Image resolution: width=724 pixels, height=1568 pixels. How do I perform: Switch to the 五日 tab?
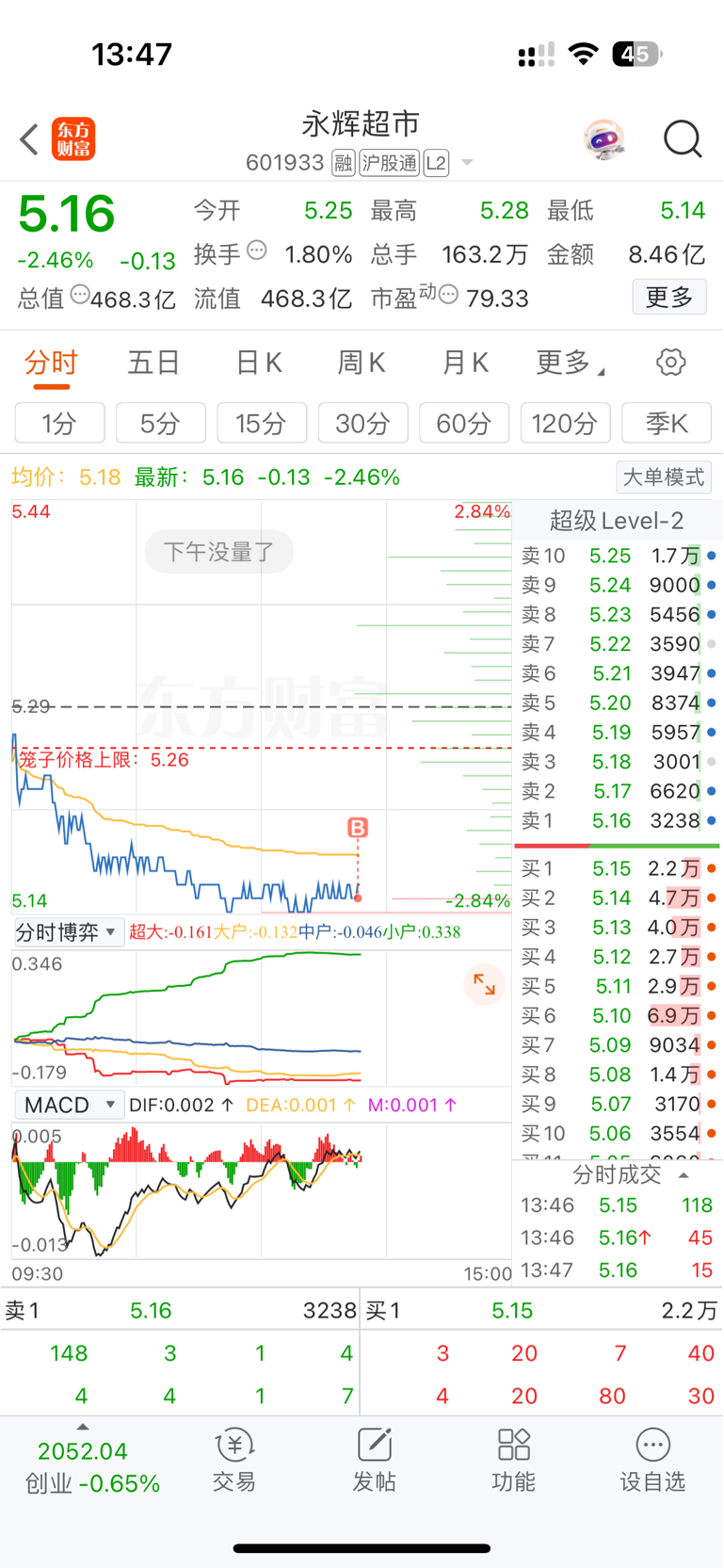[x=154, y=363]
